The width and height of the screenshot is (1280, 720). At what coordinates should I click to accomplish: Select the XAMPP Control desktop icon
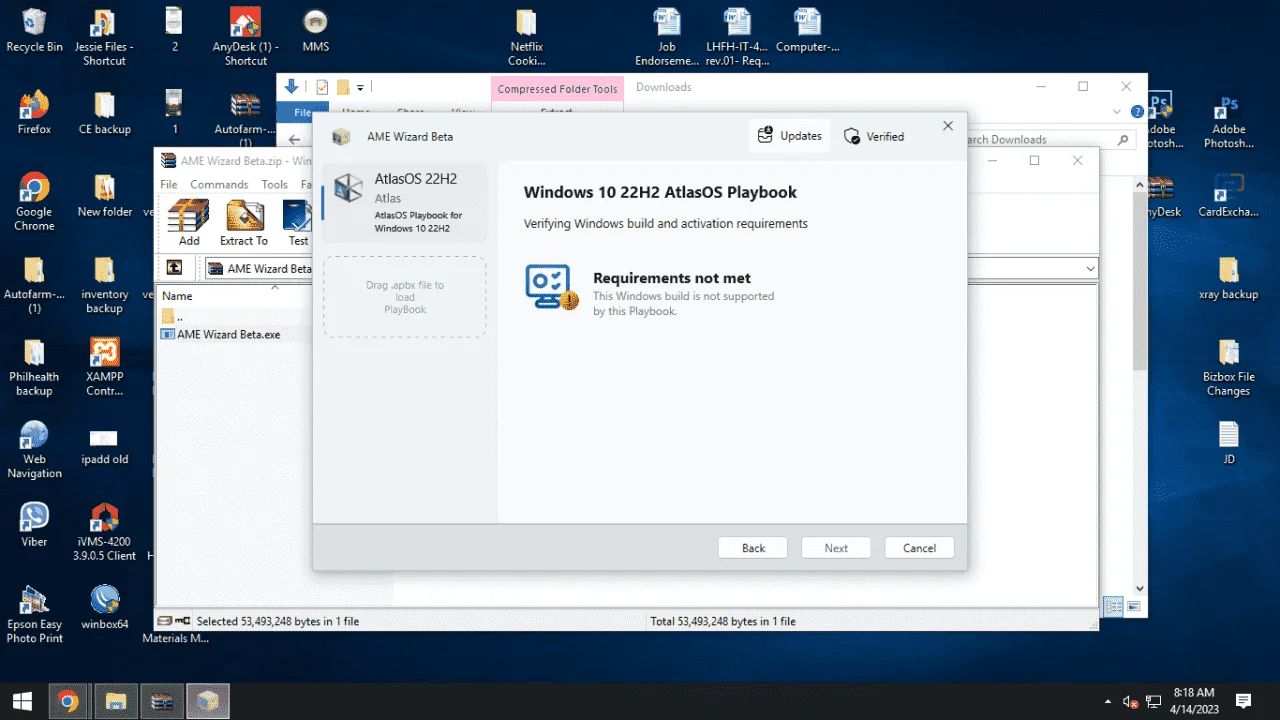(104, 367)
